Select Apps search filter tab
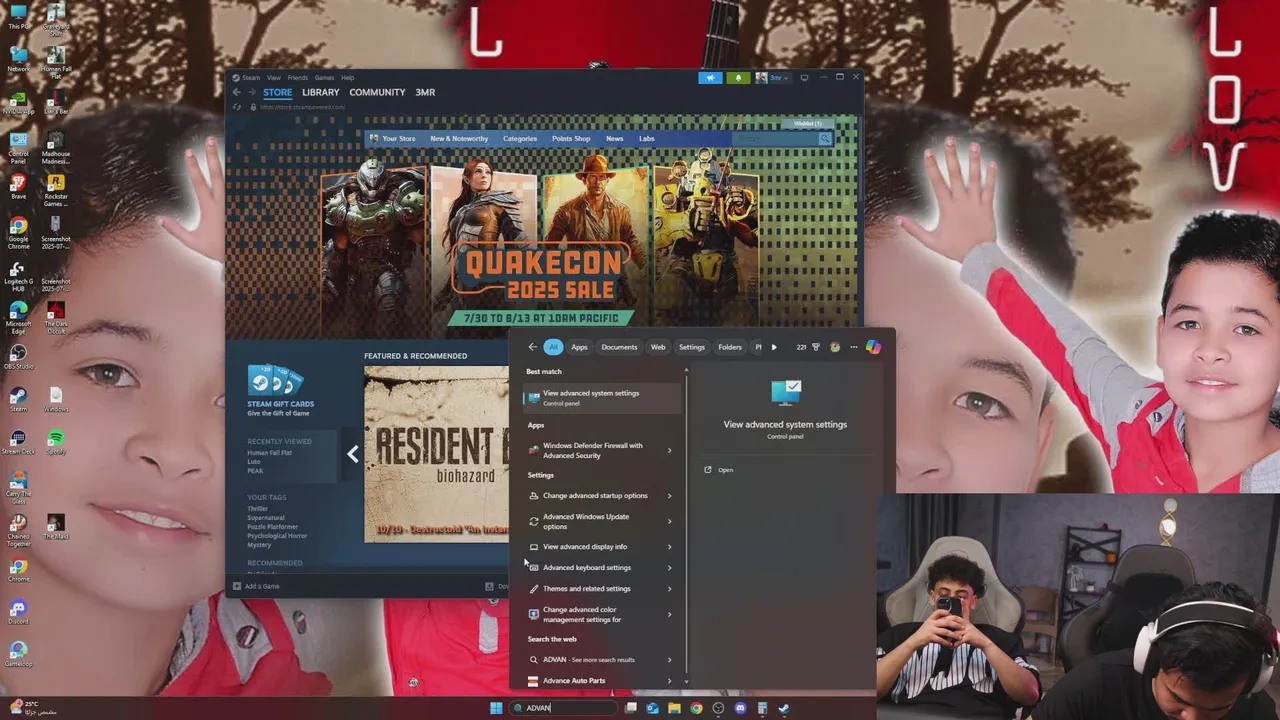The image size is (1280, 720). [x=579, y=347]
